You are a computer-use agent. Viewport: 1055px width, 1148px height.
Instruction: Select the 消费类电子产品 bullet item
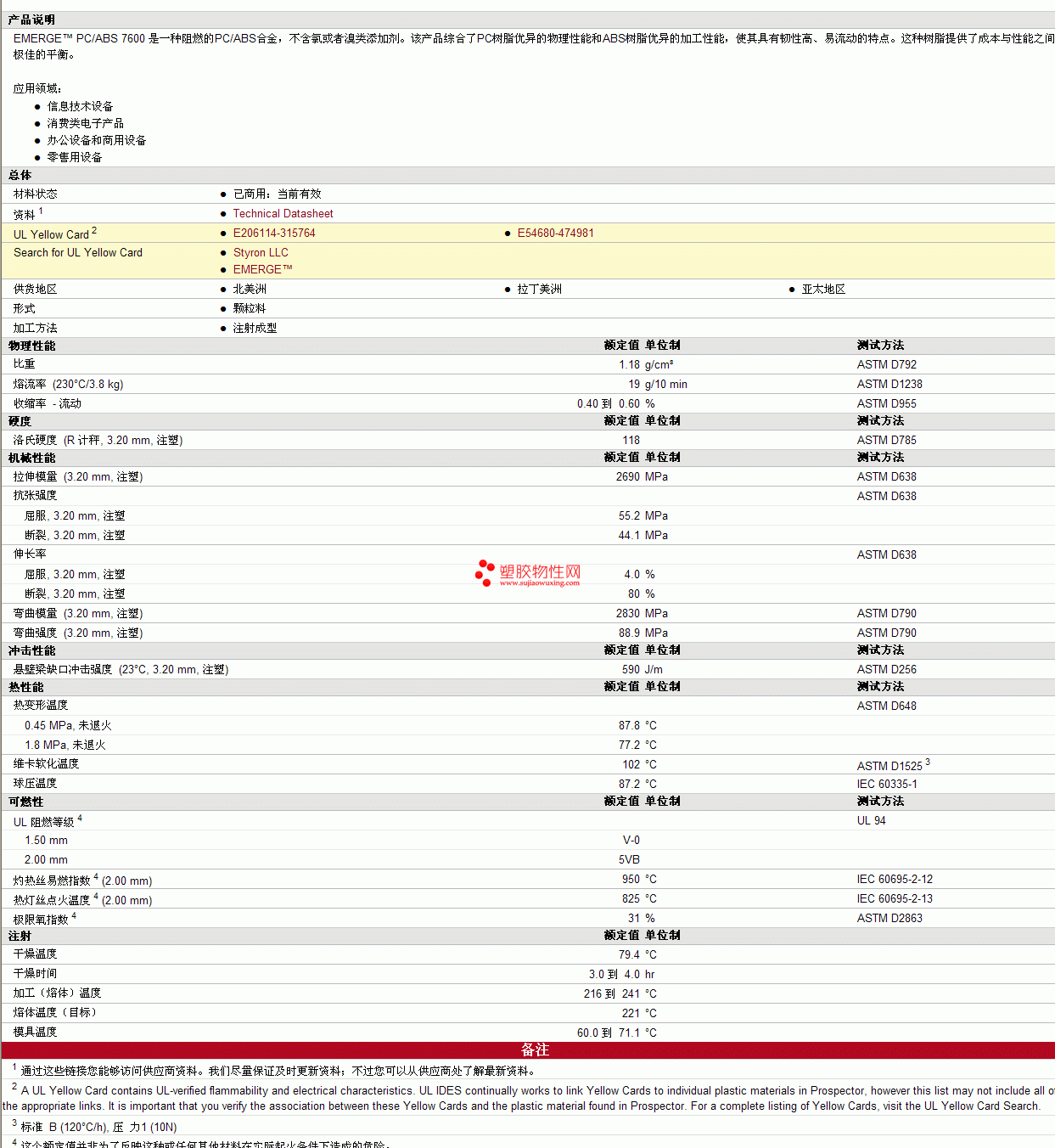click(x=85, y=124)
